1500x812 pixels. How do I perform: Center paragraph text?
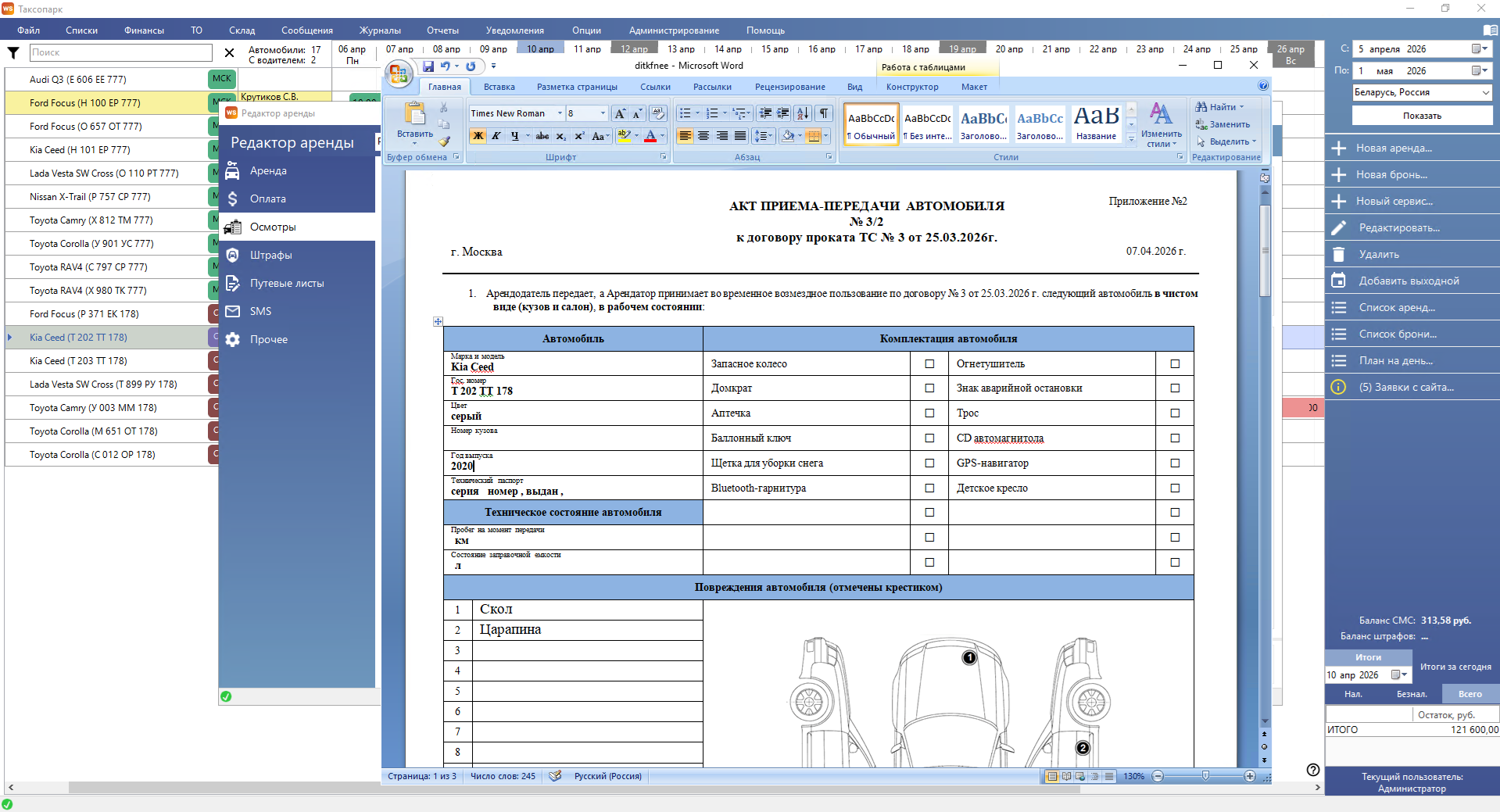[x=703, y=136]
